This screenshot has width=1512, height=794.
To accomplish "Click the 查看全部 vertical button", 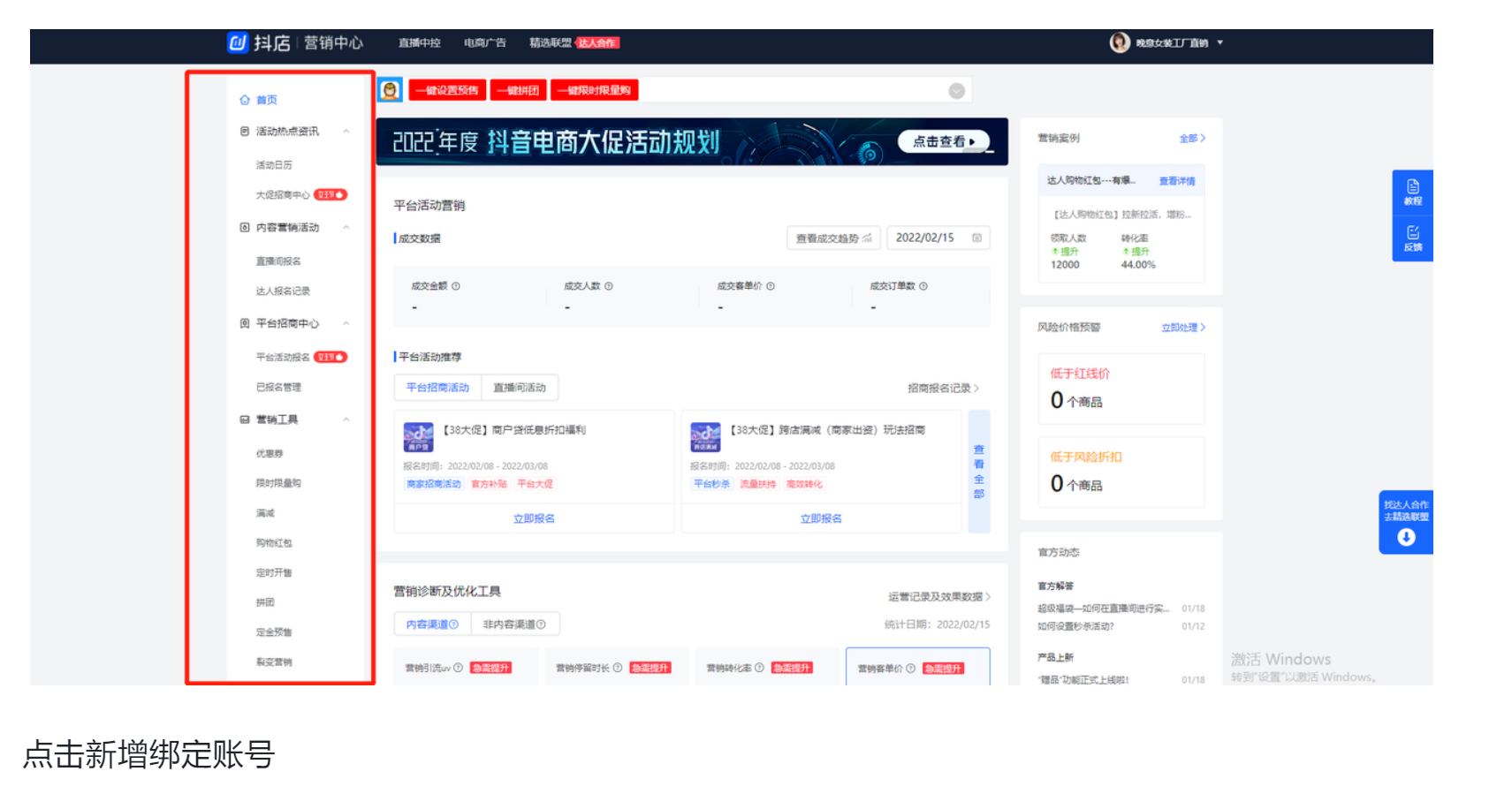I will point(979,472).
